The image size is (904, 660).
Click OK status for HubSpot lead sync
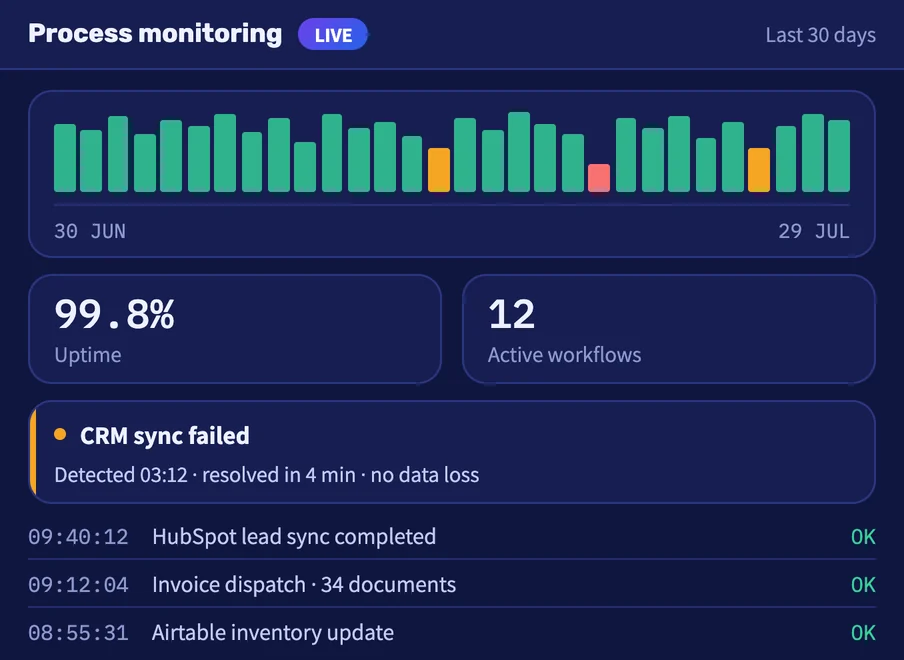coord(863,537)
